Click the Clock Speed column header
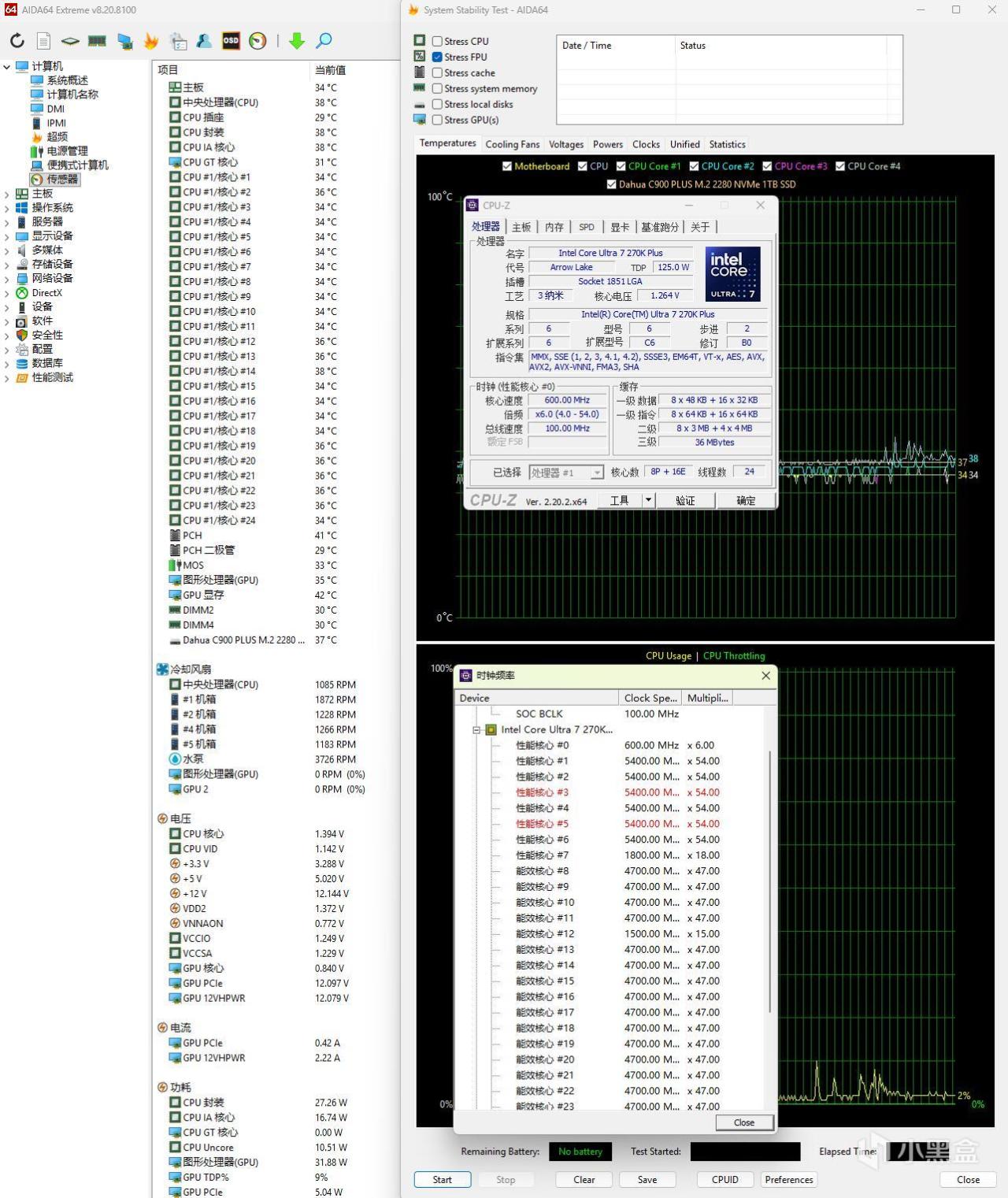Viewport: 1008px width, 1198px height. click(x=650, y=698)
